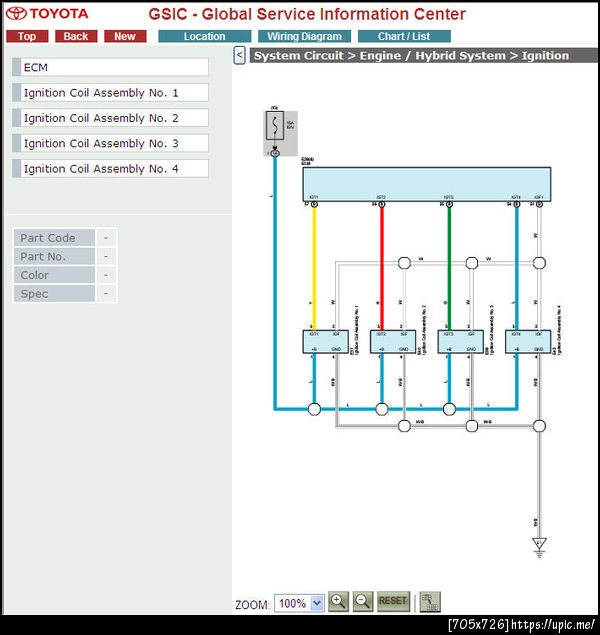Open the Chart / List tab

[404, 36]
